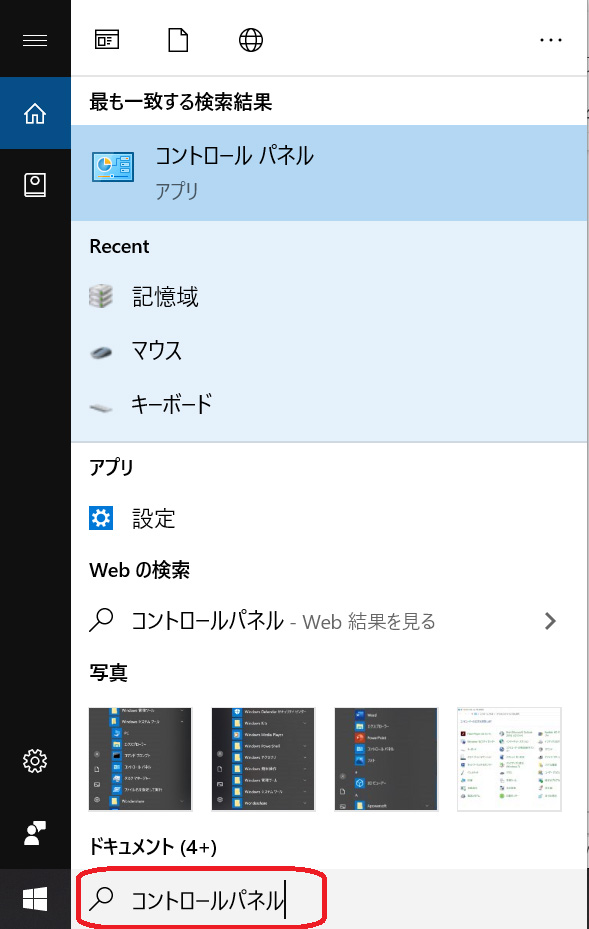Click the feedback person icon in the sidebar
589x929 pixels.
click(35, 833)
